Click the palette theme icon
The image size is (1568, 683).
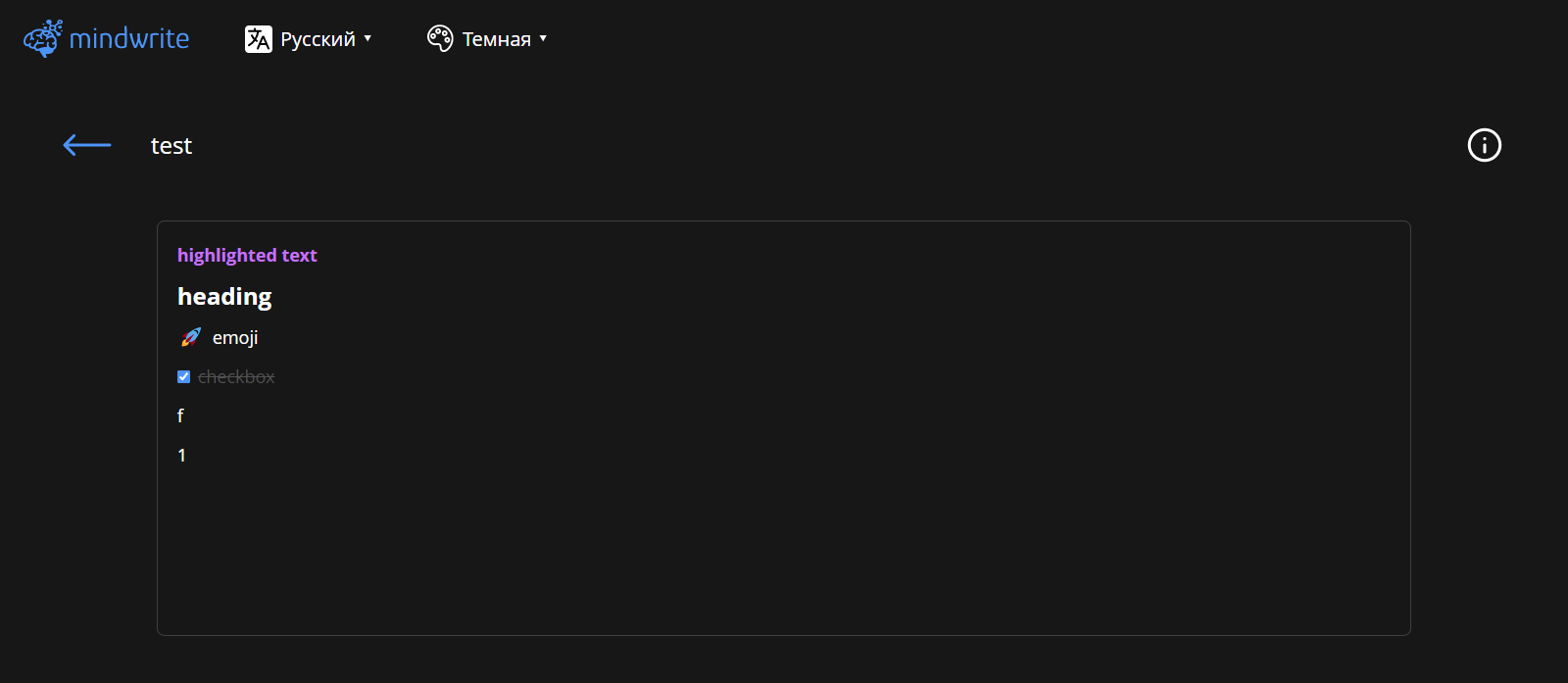[440, 38]
